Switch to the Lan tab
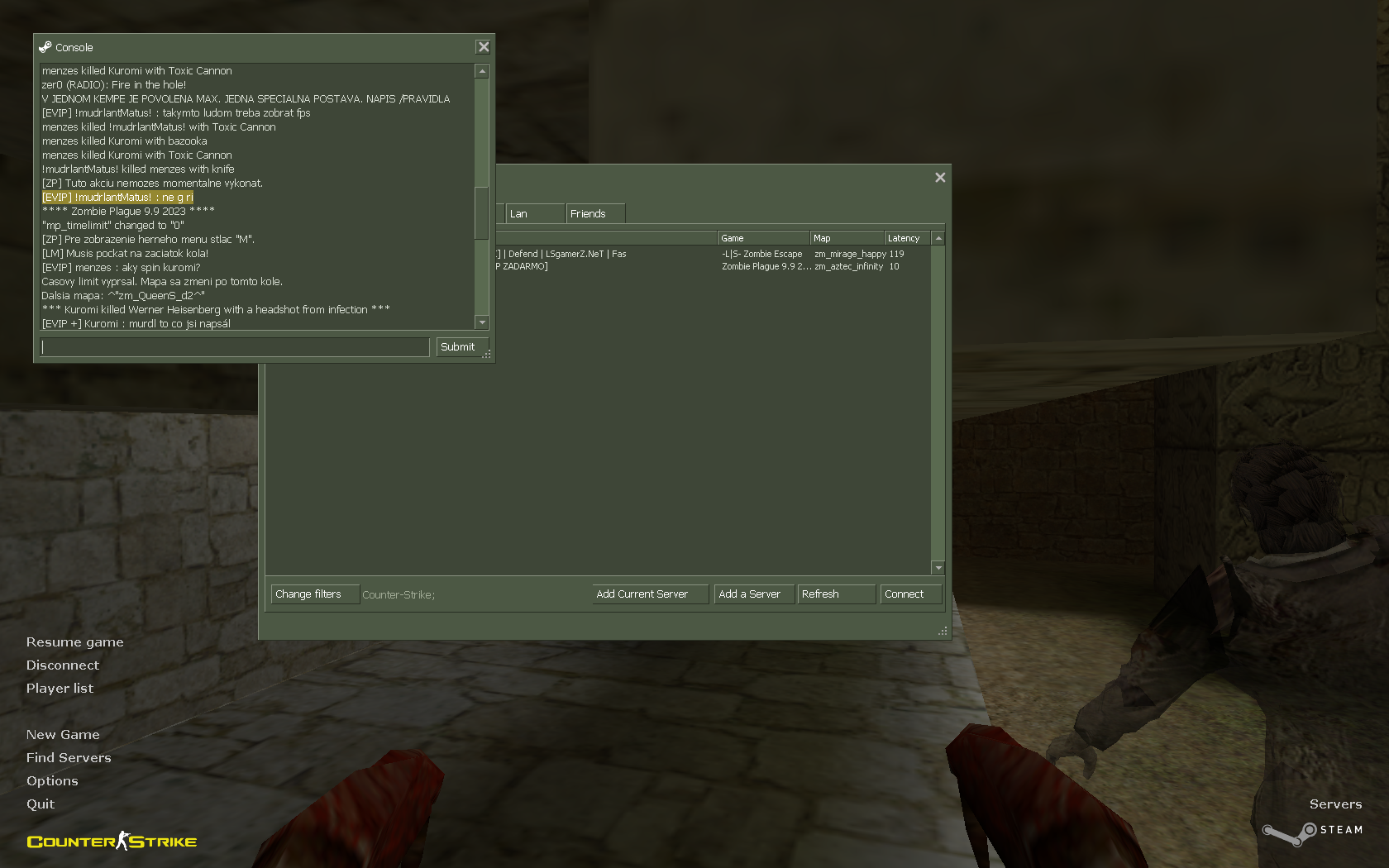The height and width of the screenshot is (868, 1389). 533,214
